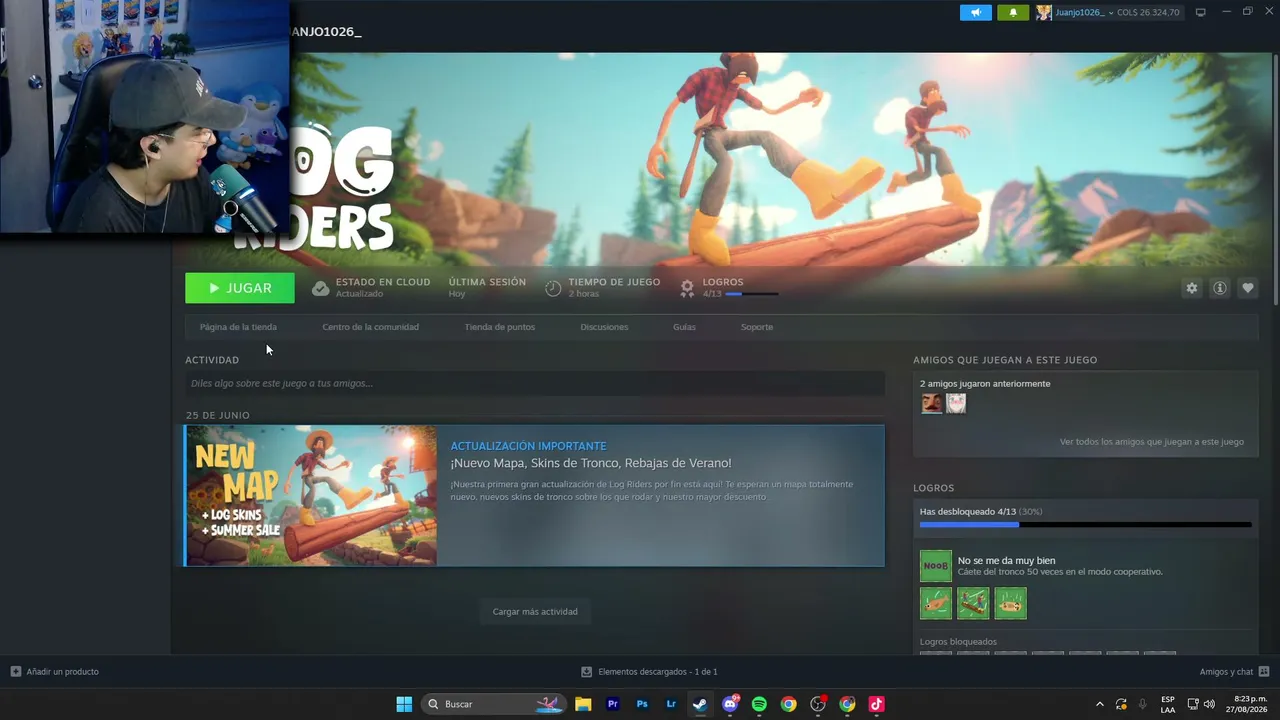The image size is (1280, 720).
Task: Open the Windows Start menu
Action: tap(404, 704)
